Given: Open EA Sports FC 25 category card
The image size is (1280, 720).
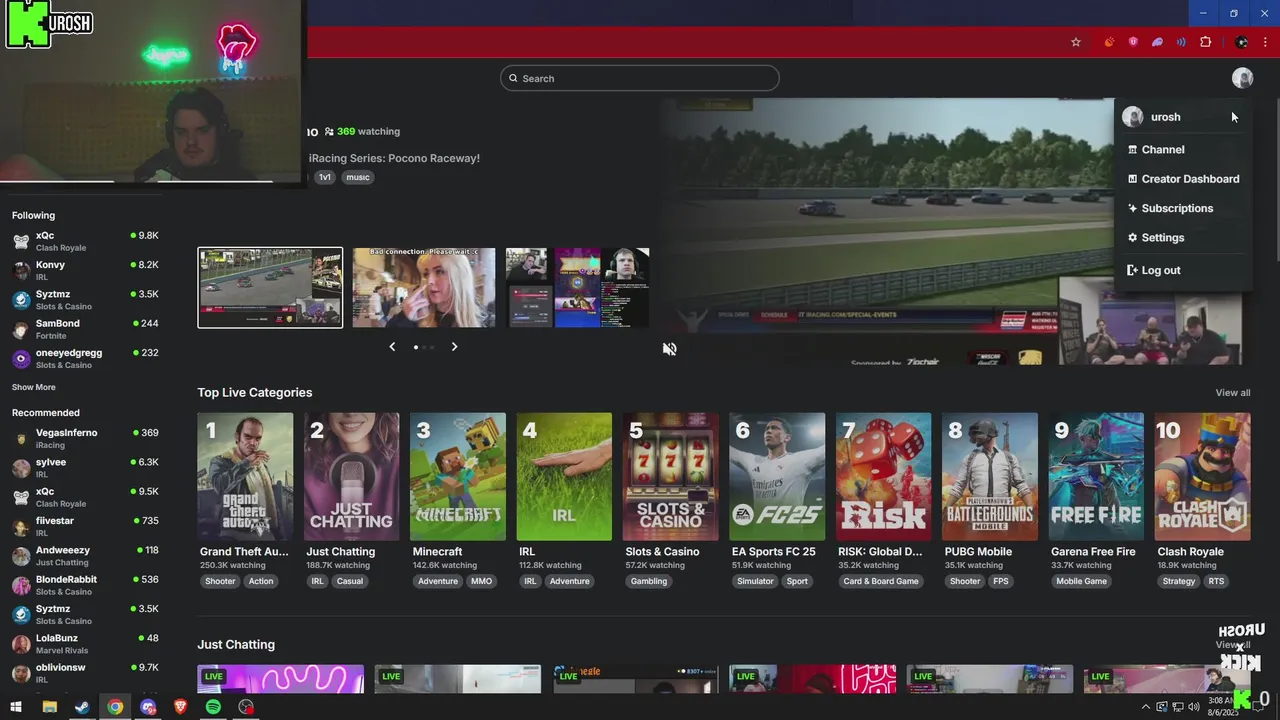Looking at the screenshot, I should point(777,477).
